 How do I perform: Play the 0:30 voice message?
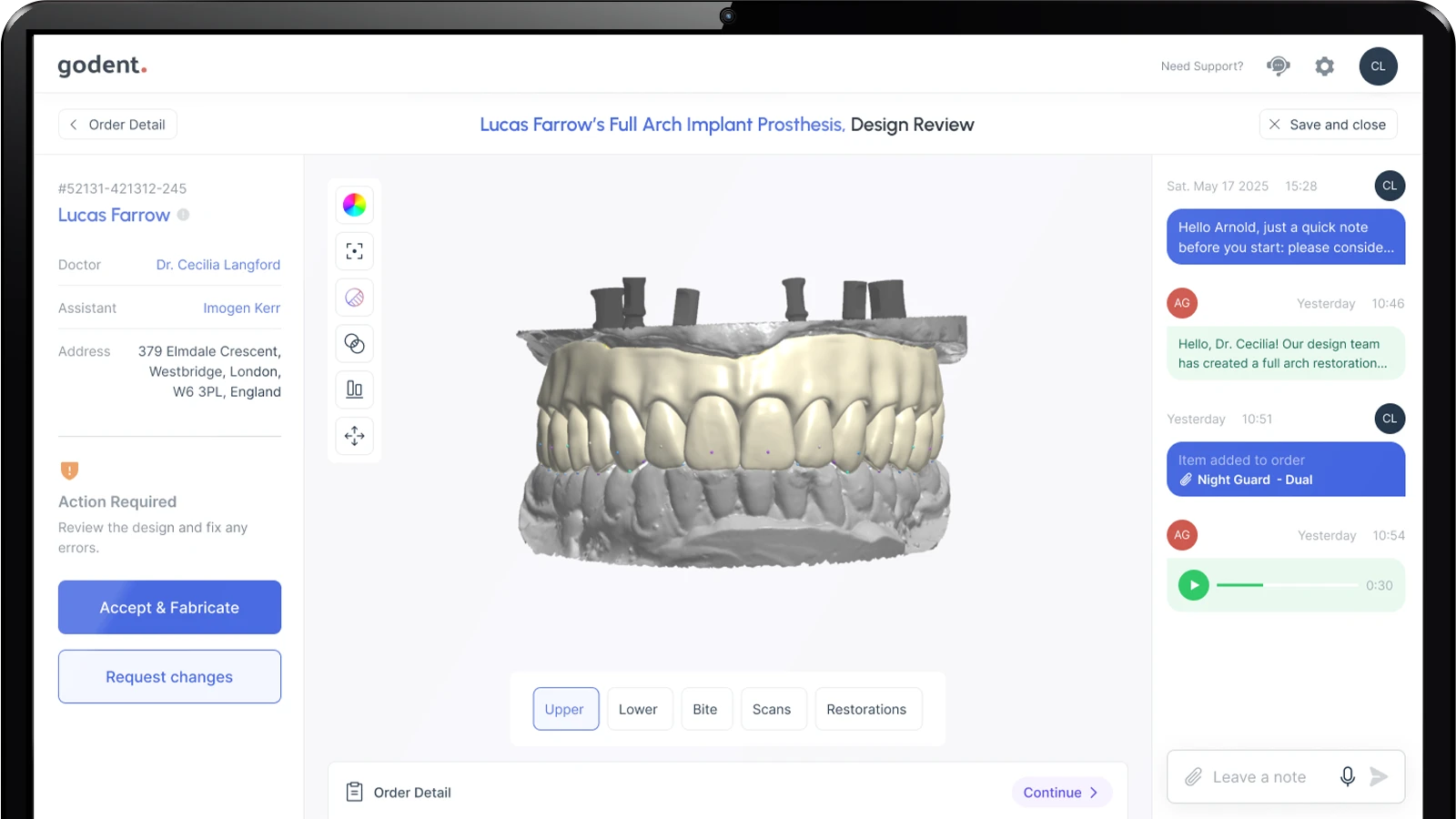point(1193,585)
